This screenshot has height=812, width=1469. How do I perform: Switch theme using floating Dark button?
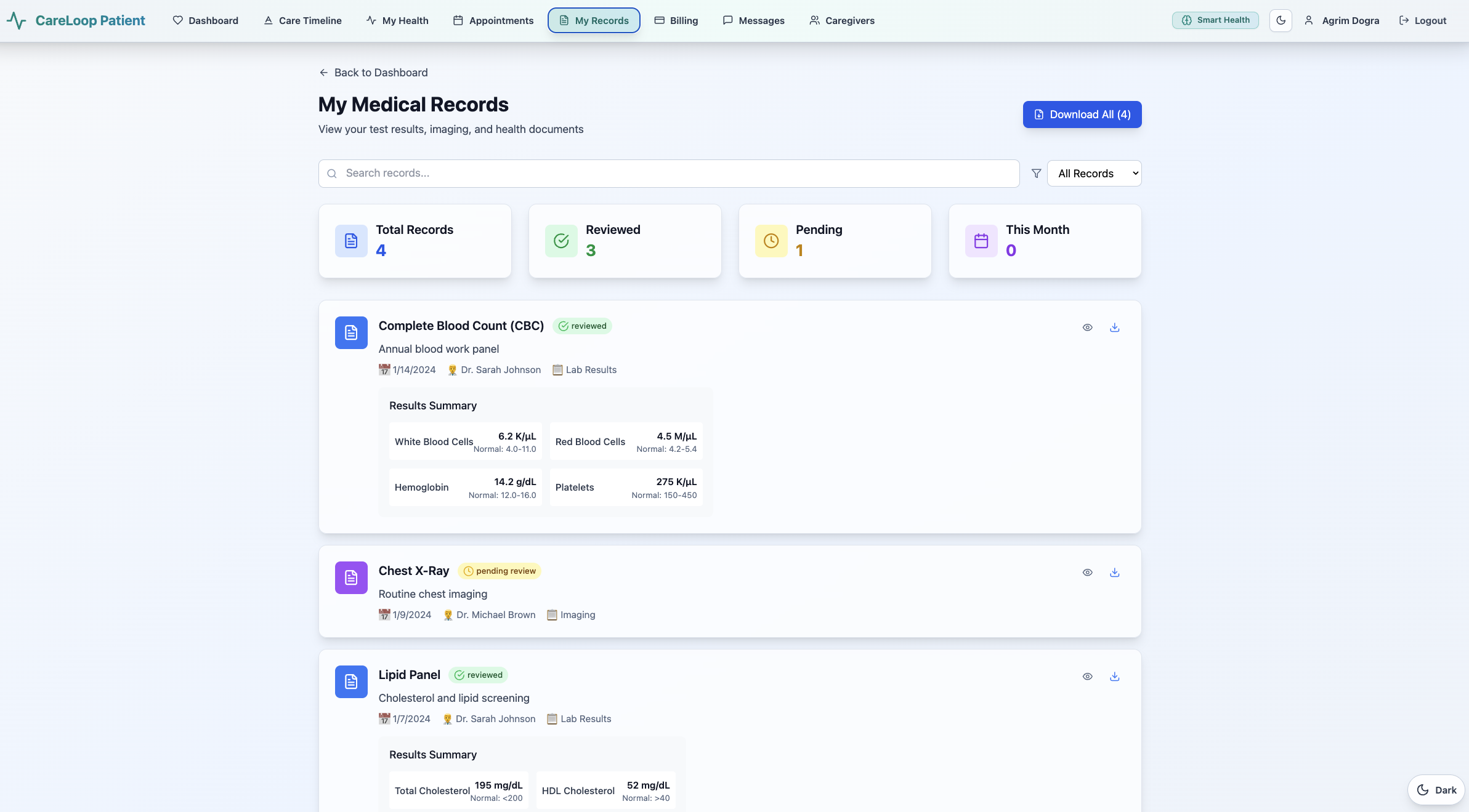pos(1436,790)
